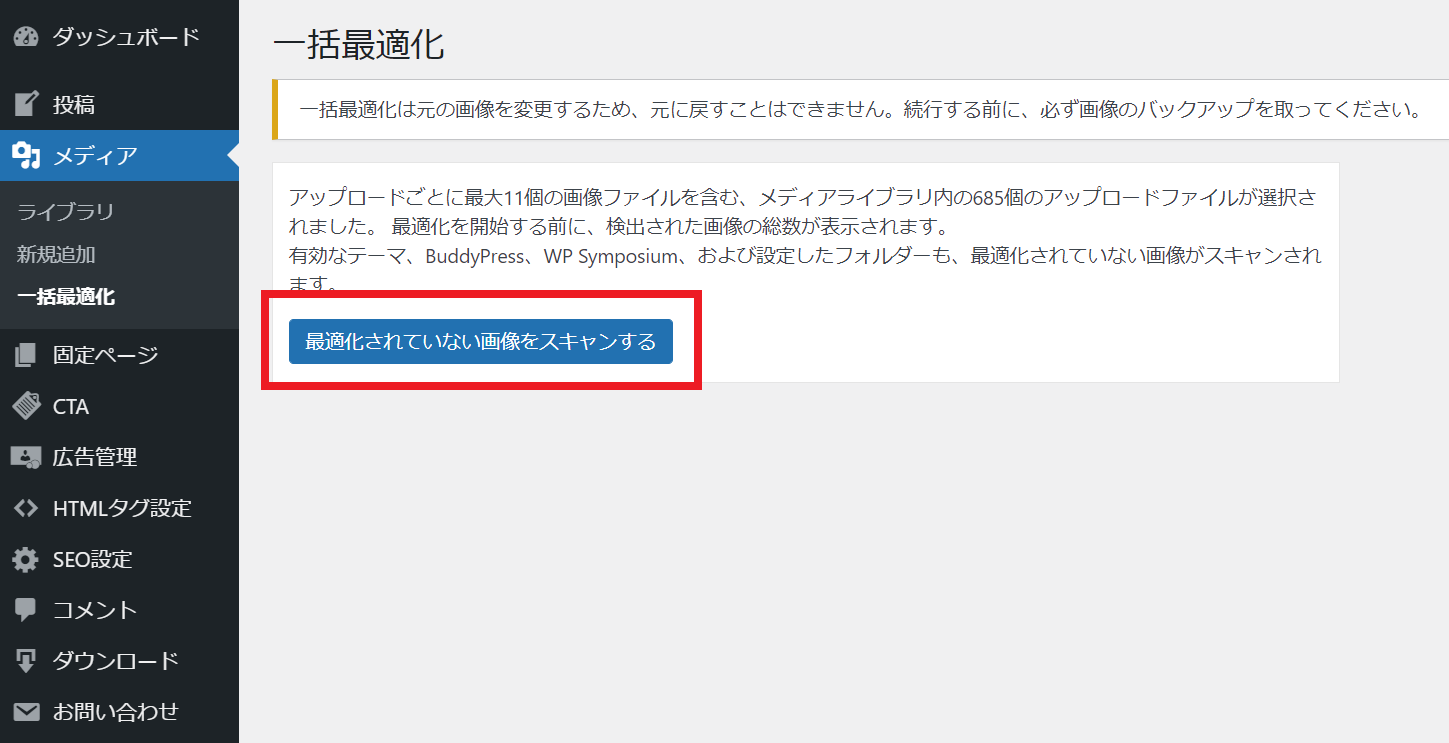The width and height of the screenshot is (1449, 743).
Task: Click the 一括最適化 page heading
Action: [x=358, y=45]
